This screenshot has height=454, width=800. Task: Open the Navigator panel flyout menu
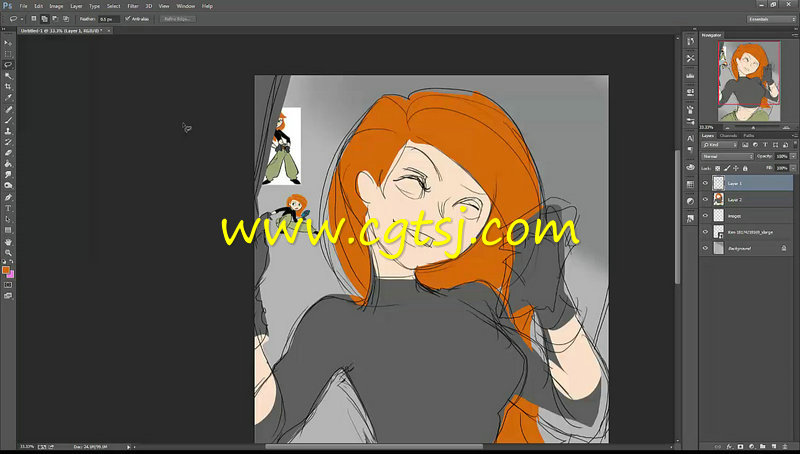point(794,35)
